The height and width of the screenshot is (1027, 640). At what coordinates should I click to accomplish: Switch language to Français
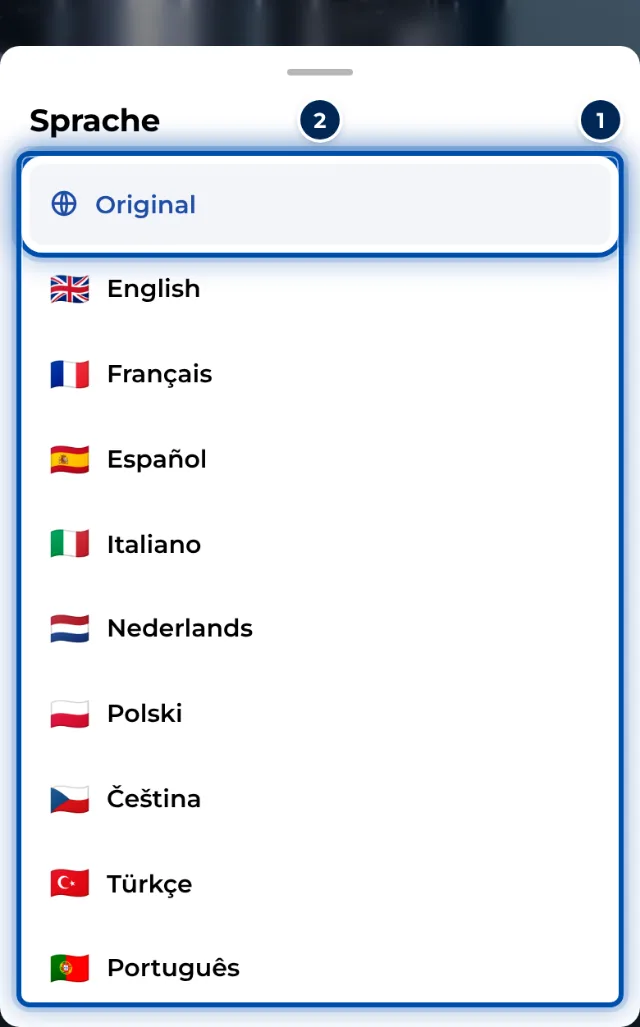320,375
